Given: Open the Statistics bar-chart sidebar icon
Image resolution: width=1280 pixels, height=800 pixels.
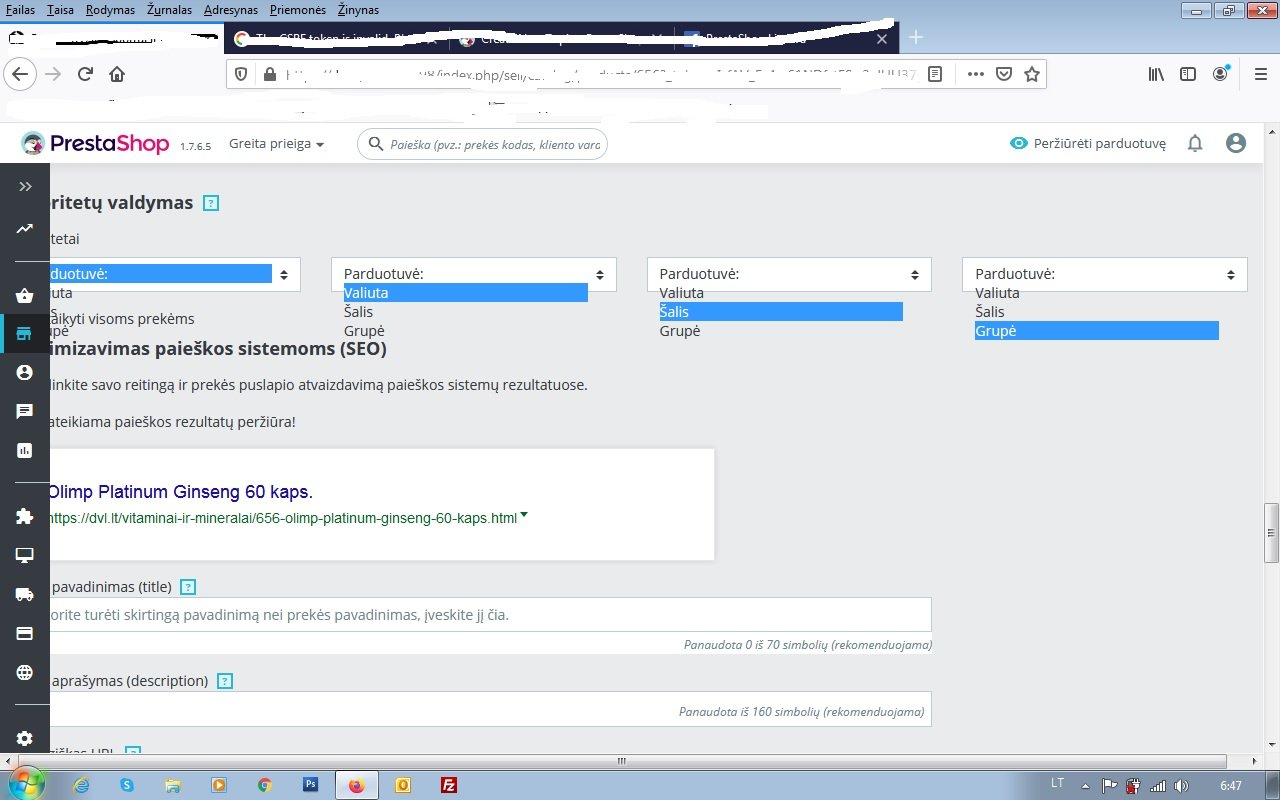Looking at the screenshot, I should (25, 450).
